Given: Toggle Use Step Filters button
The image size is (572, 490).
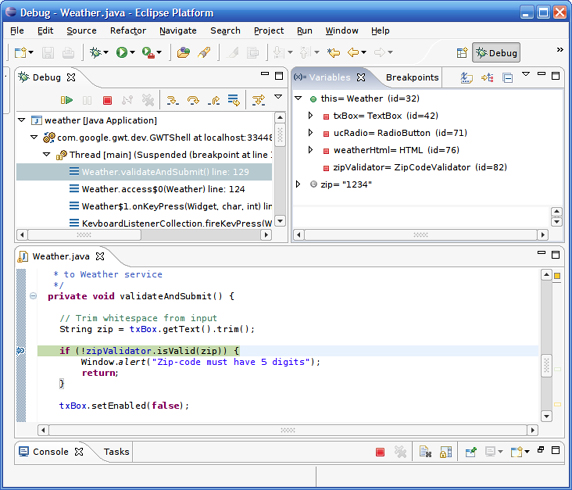Looking at the screenshot, I should 258,100.
